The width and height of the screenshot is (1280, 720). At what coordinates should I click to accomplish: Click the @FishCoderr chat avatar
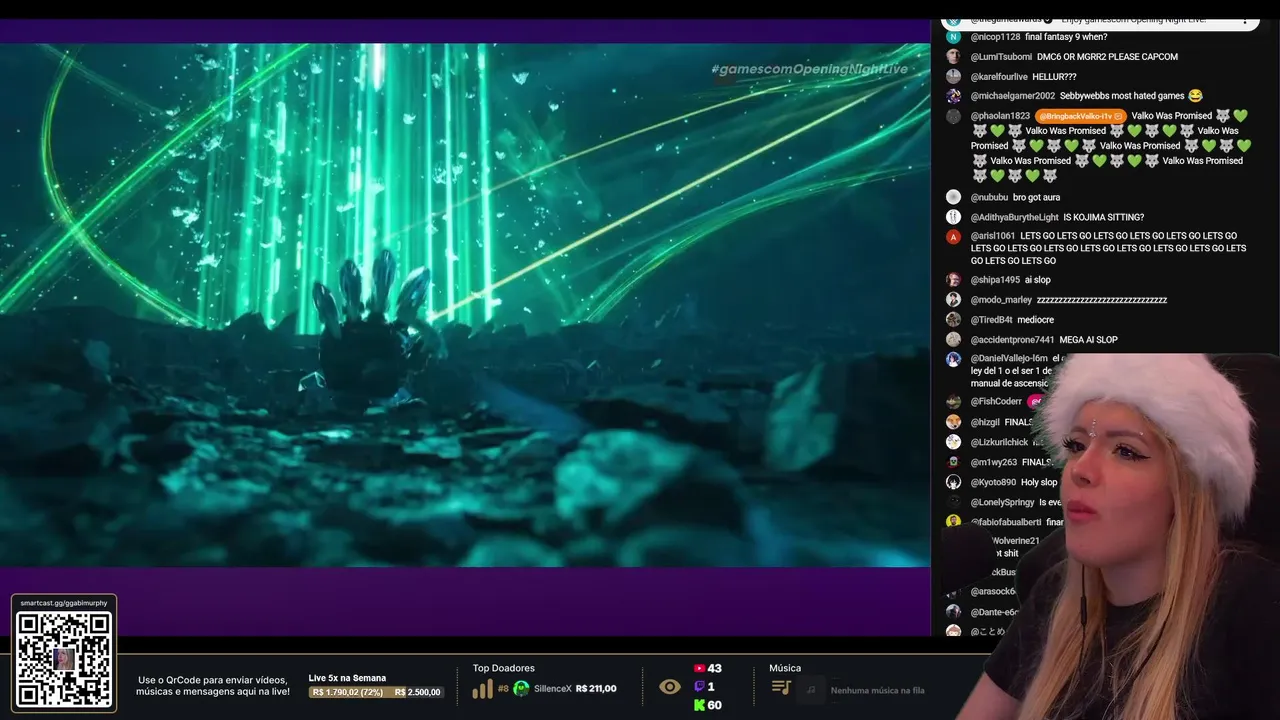coord(953,402)
